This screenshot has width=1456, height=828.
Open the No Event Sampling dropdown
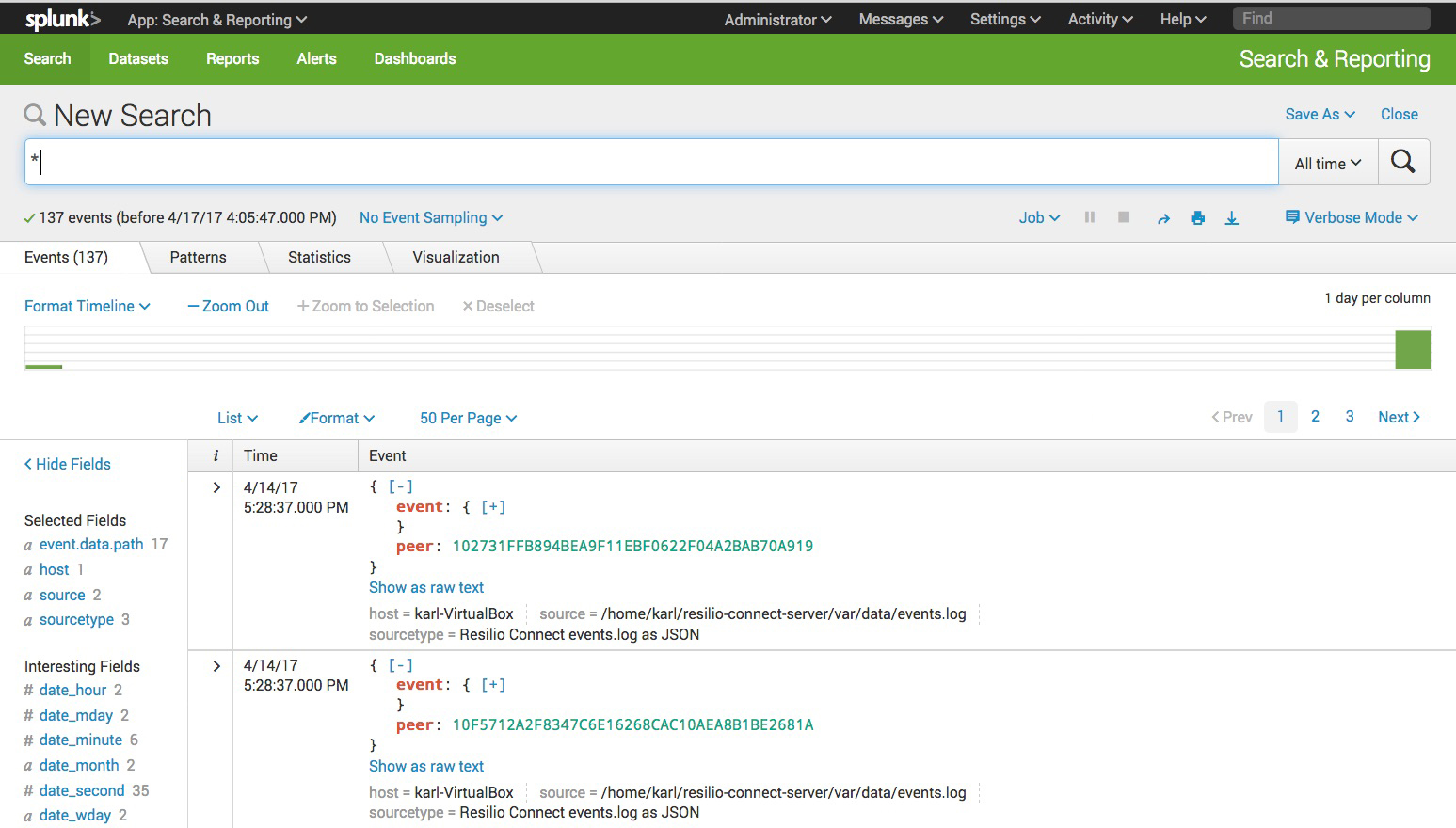(429, 217)
